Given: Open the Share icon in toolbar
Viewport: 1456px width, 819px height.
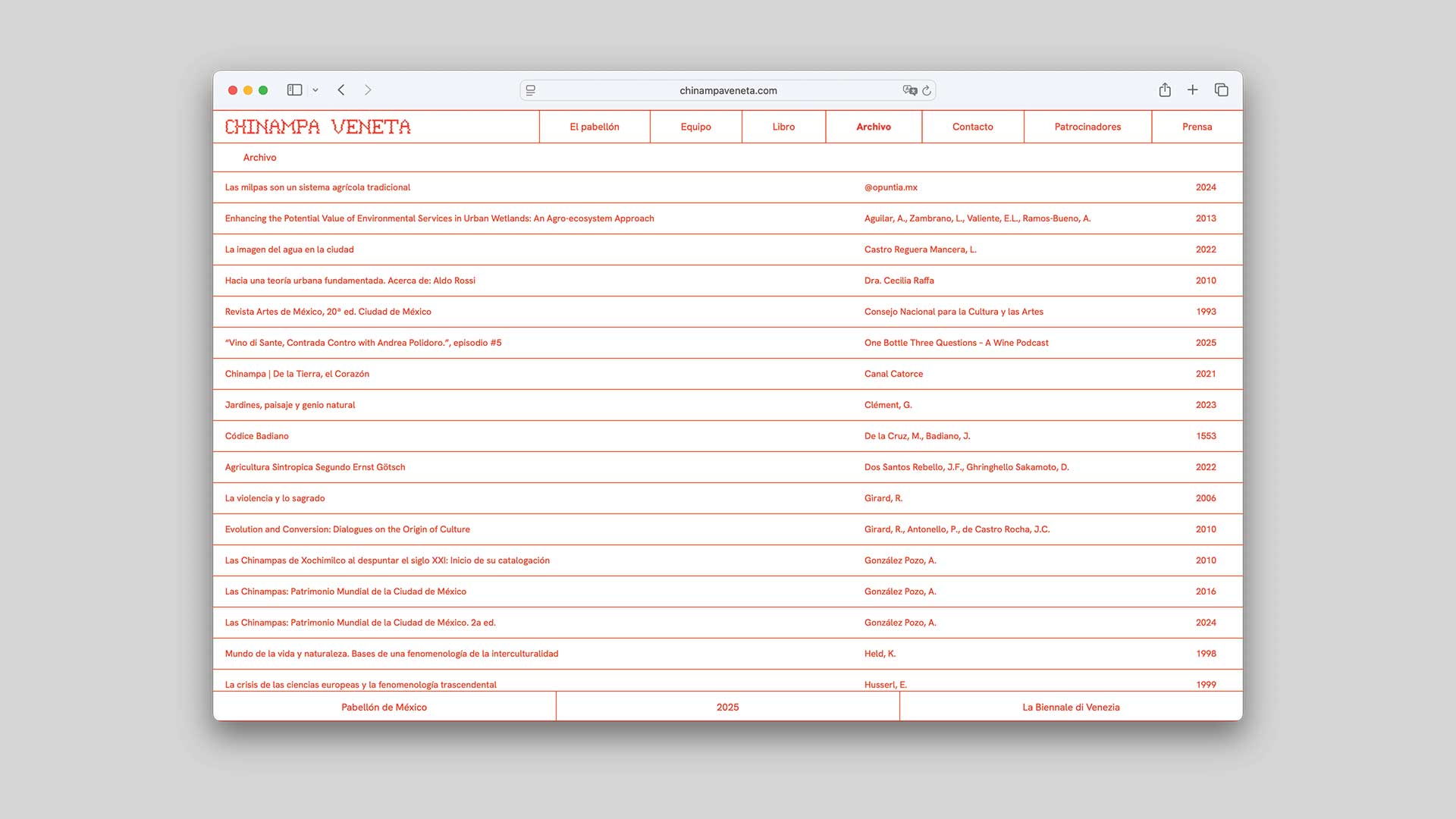Looking at the screenshot, I should [1165, 90].
